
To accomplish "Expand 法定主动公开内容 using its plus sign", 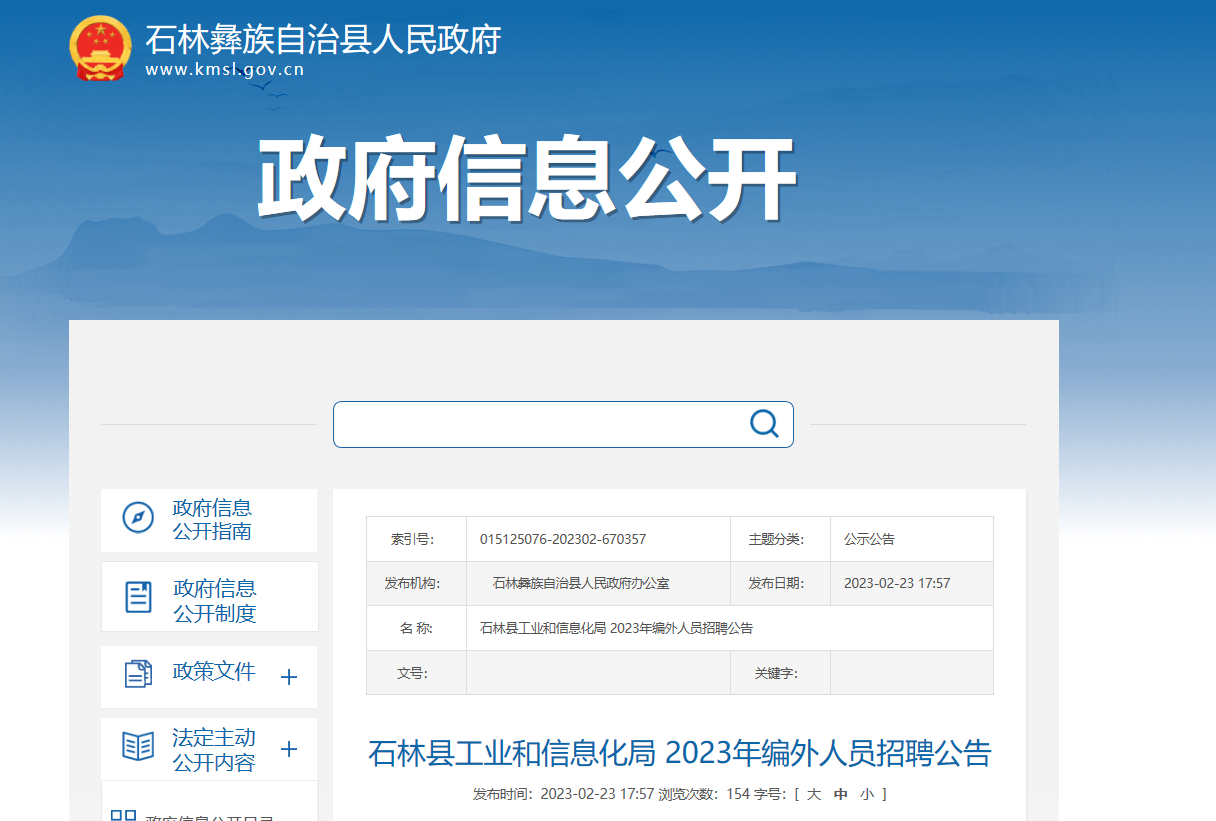I will [x=289, y=750].
